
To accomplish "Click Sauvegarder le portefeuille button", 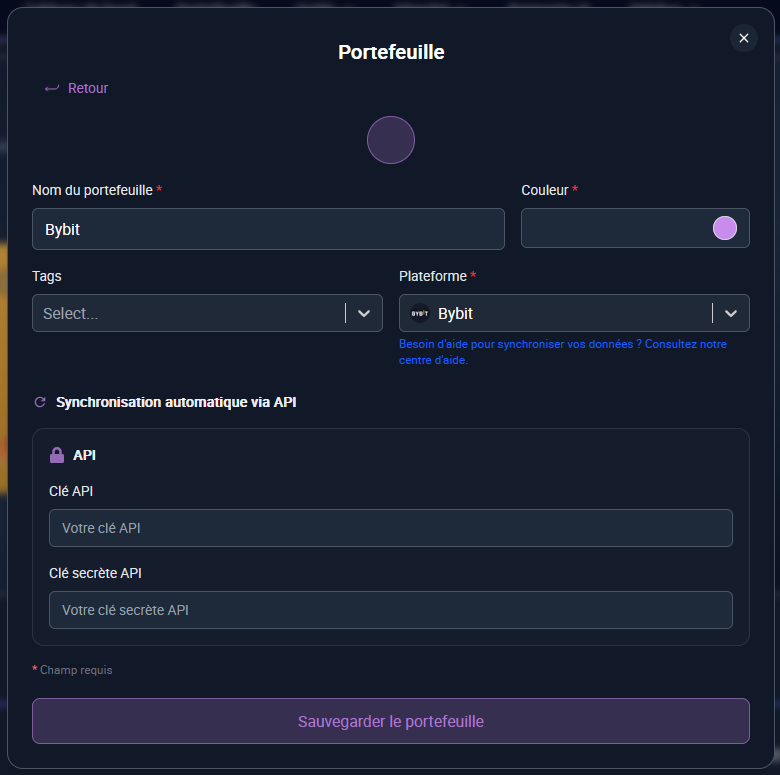I will click(x=390, y=721).
